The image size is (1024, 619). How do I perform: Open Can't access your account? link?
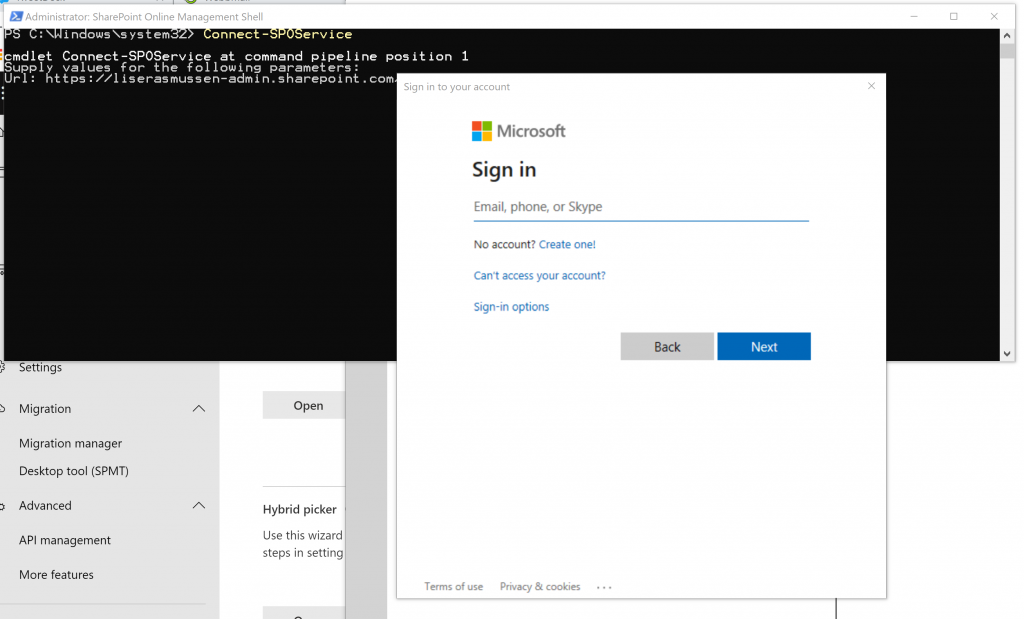(x=539, y=276)
